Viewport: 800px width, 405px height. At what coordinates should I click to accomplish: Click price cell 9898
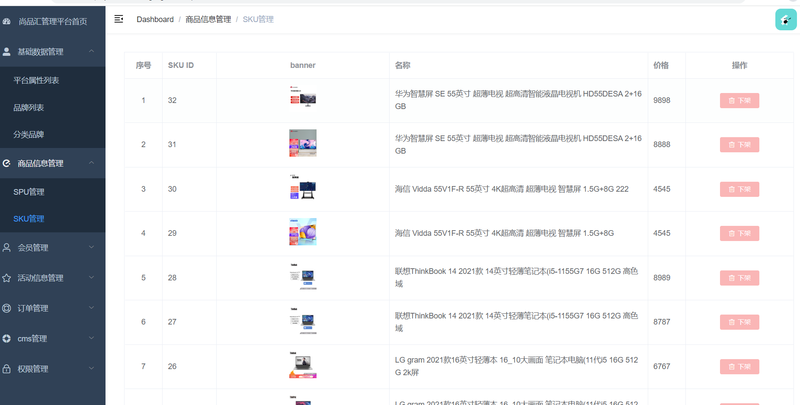662,100
